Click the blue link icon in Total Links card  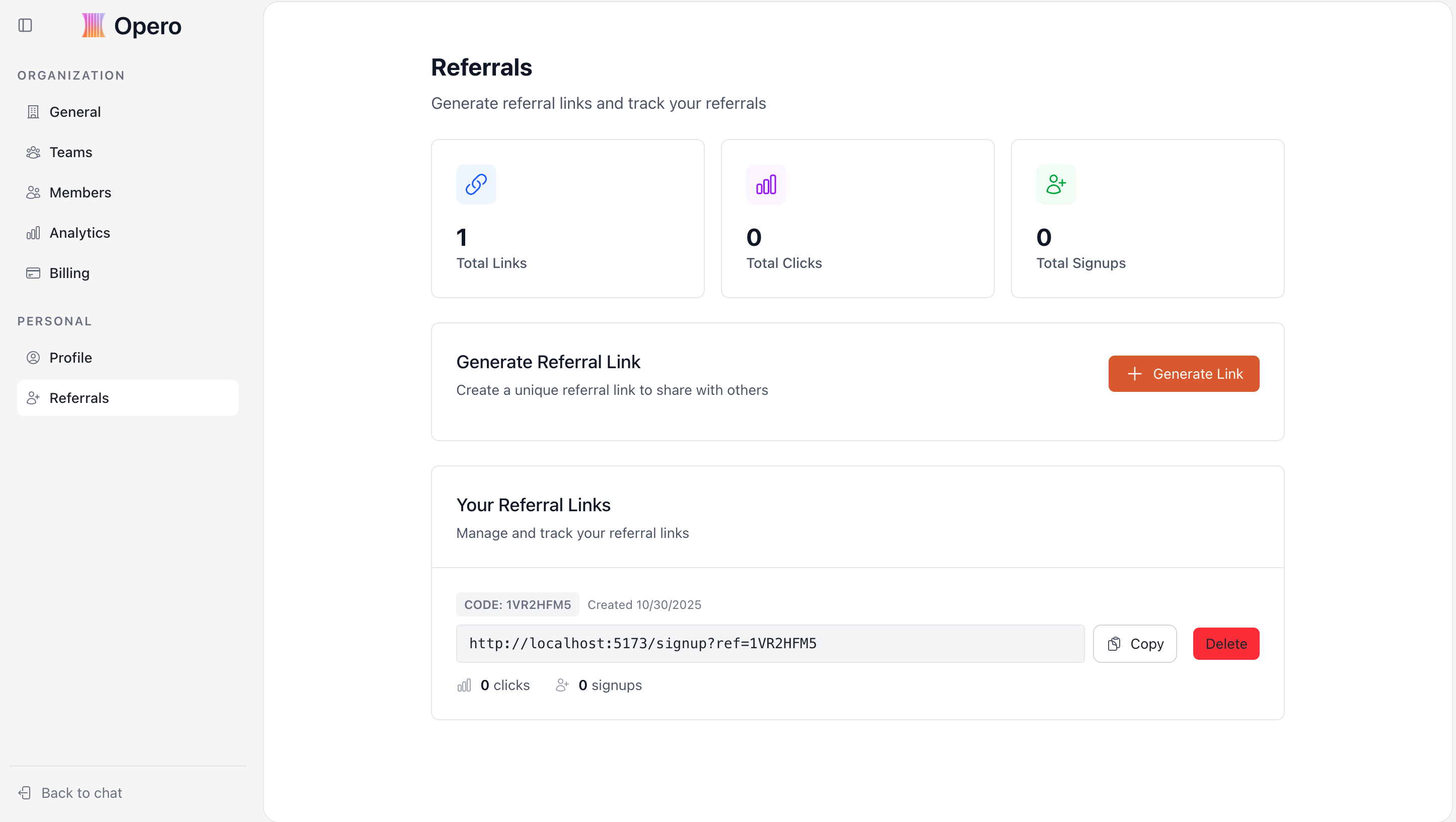[476, 184]
